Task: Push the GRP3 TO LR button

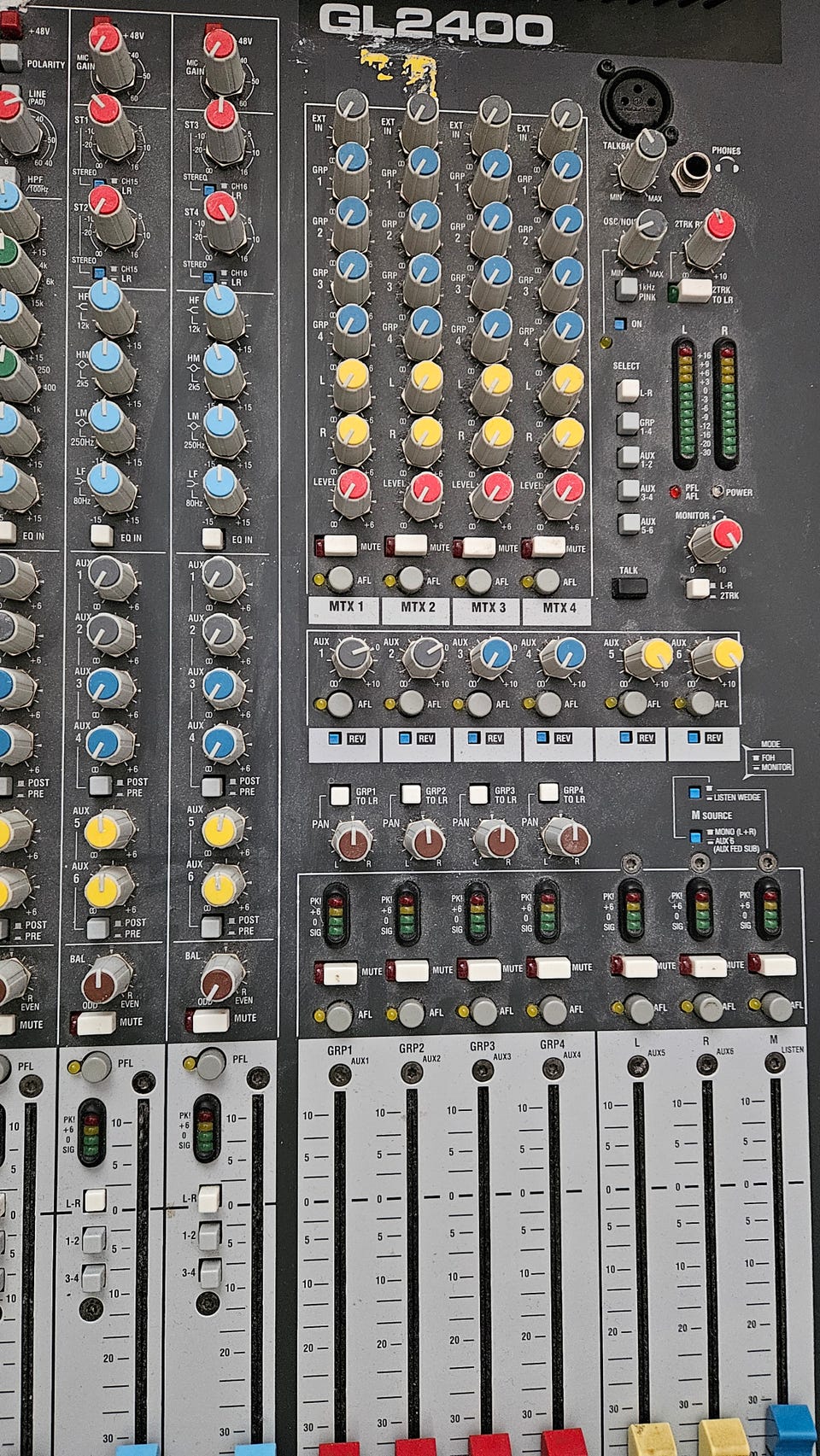Action: [x=479, y=794]
